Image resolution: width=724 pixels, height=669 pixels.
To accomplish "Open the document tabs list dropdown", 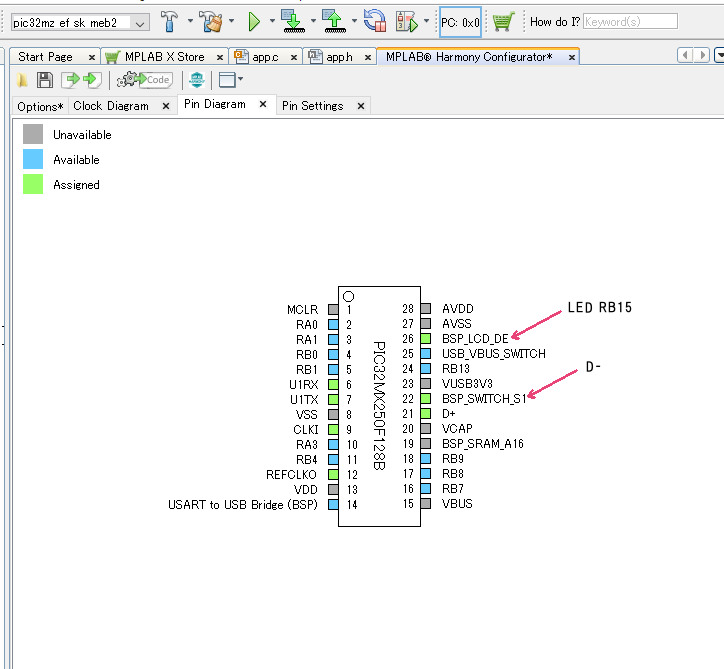I will [x=719, y=55].
